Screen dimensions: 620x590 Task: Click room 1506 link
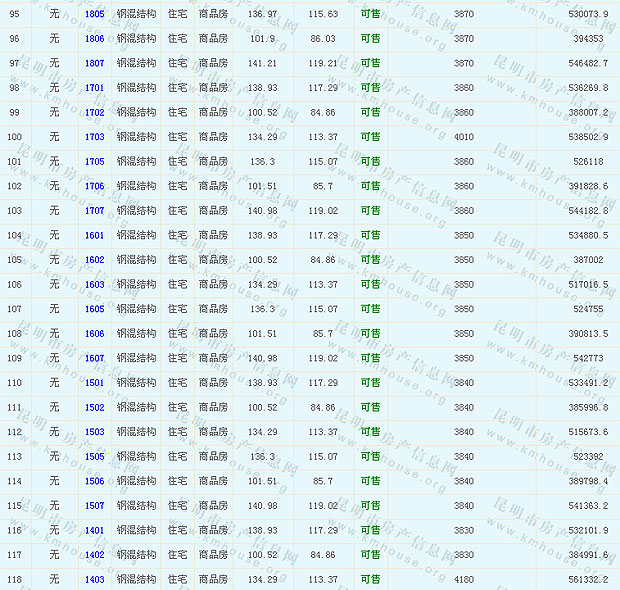[x=94, y=481]
